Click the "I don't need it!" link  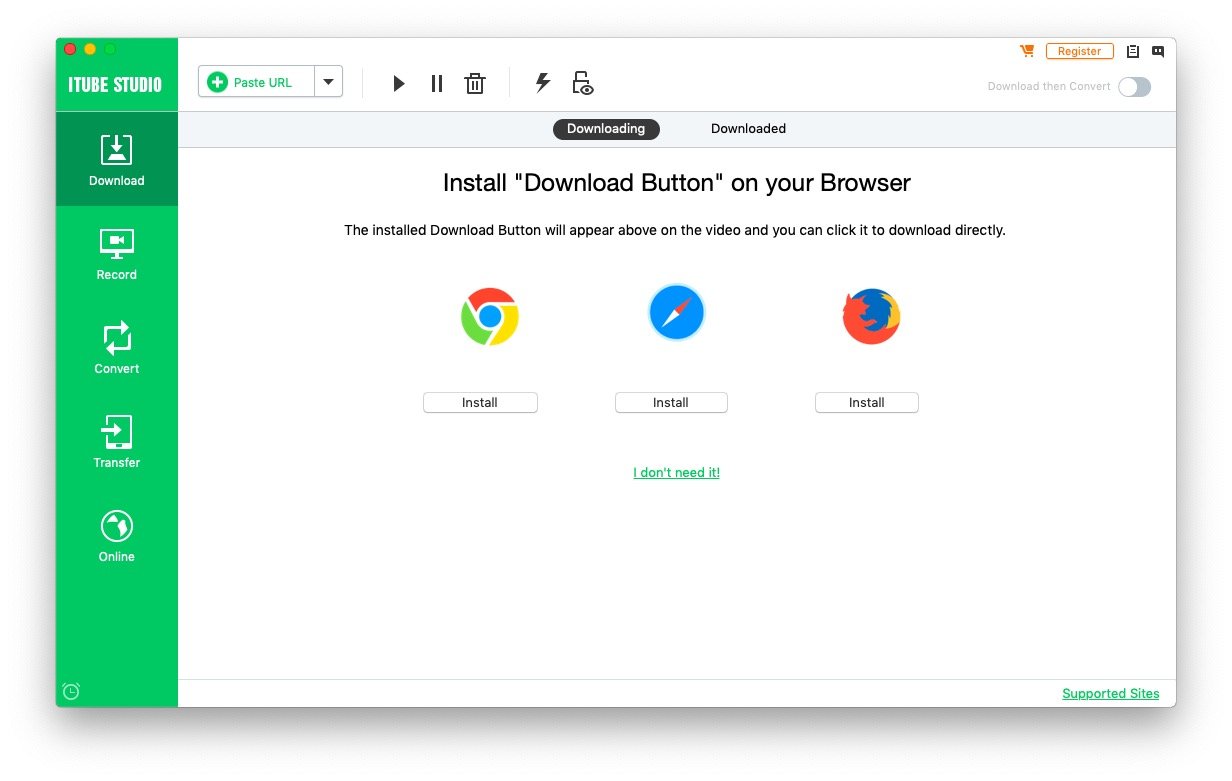pos(677,473)
